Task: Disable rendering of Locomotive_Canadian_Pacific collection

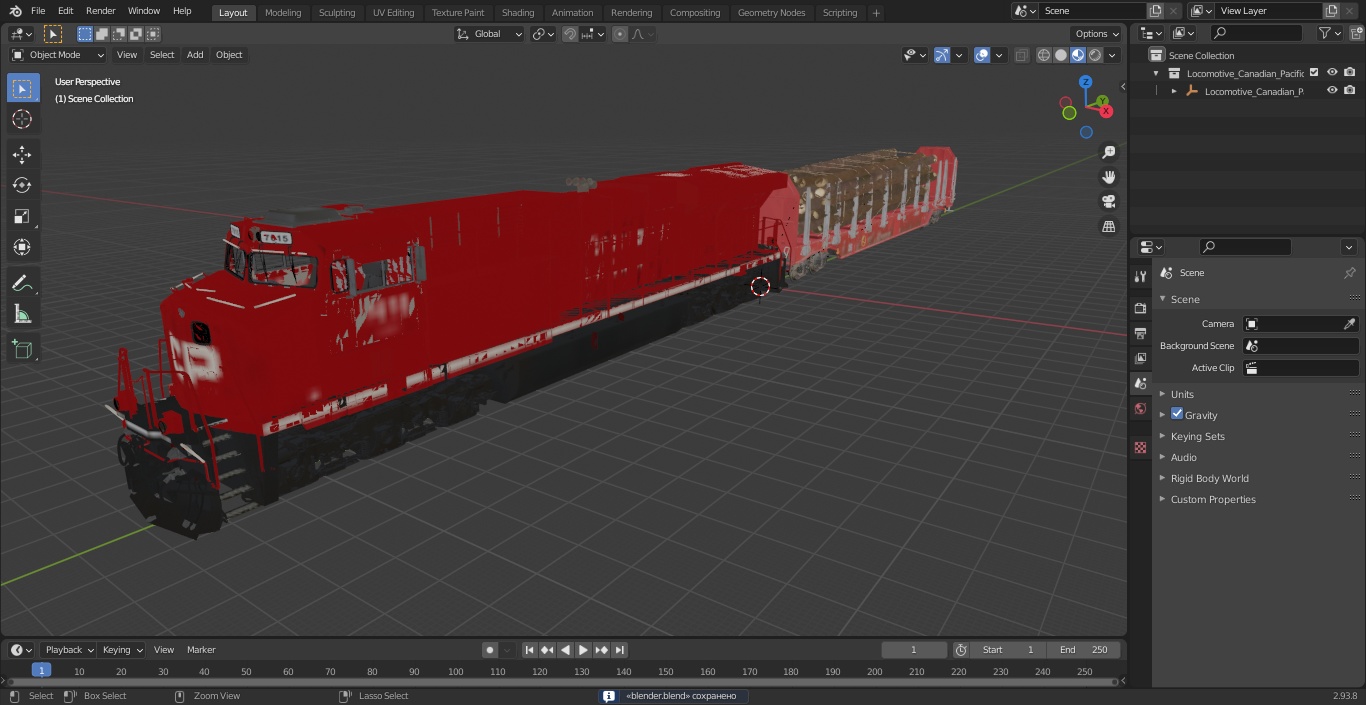Action: pos(1349,72)
